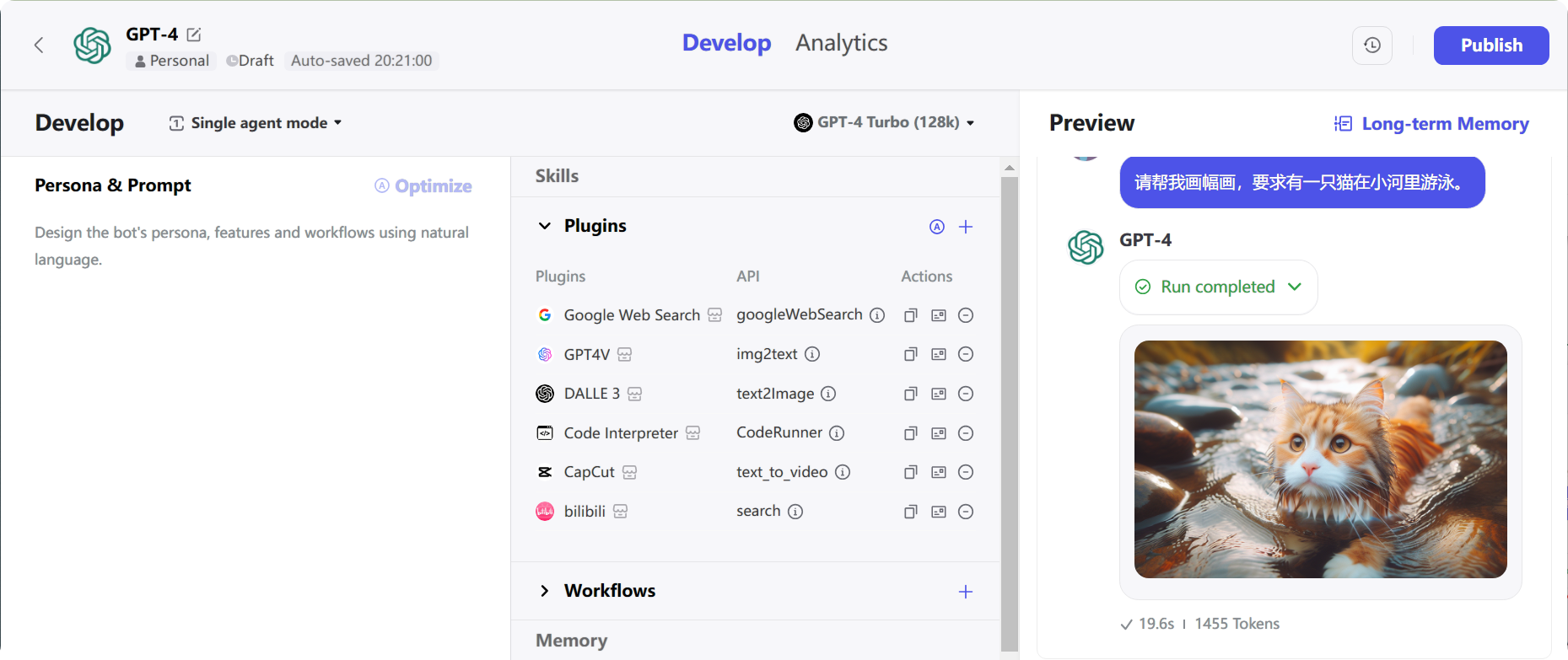Edit parameters of CapCut plugin
The width and height of the screenshot is (1568, 660).
coord(938,472)
